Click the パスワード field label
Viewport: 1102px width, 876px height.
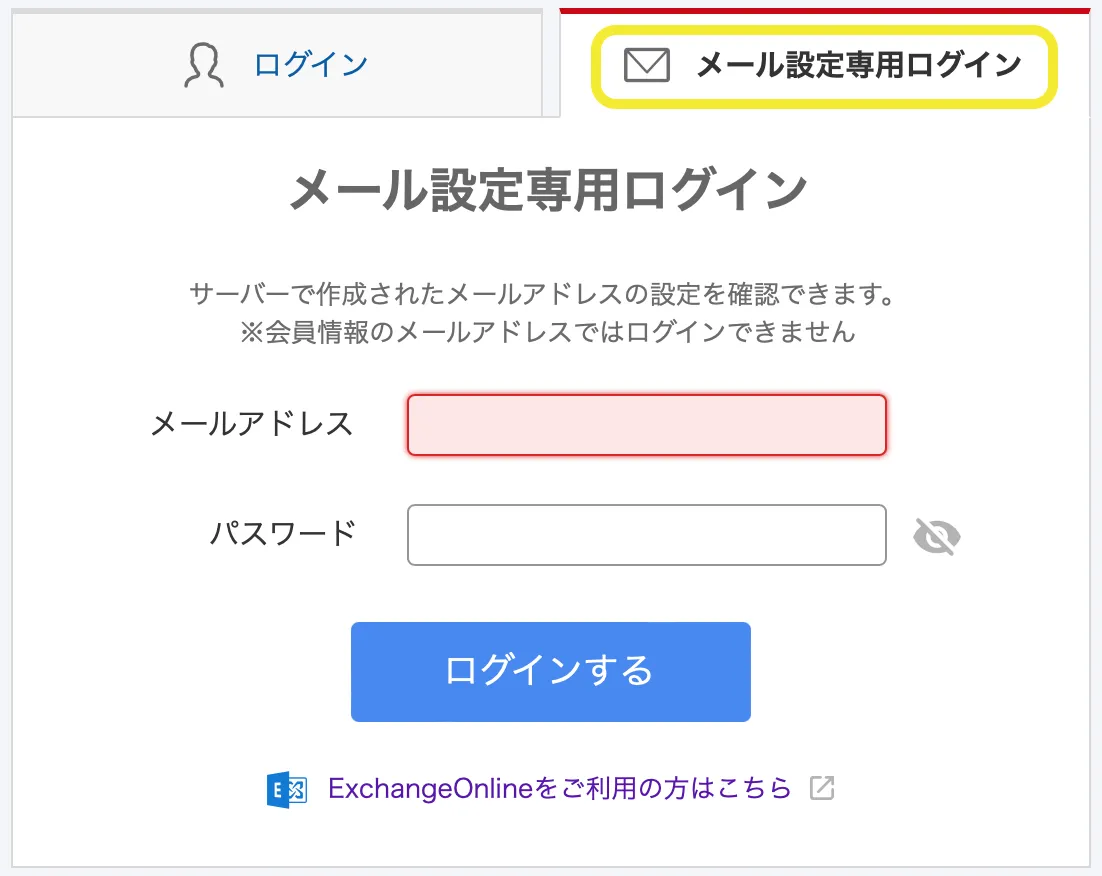tap(282, 533)
